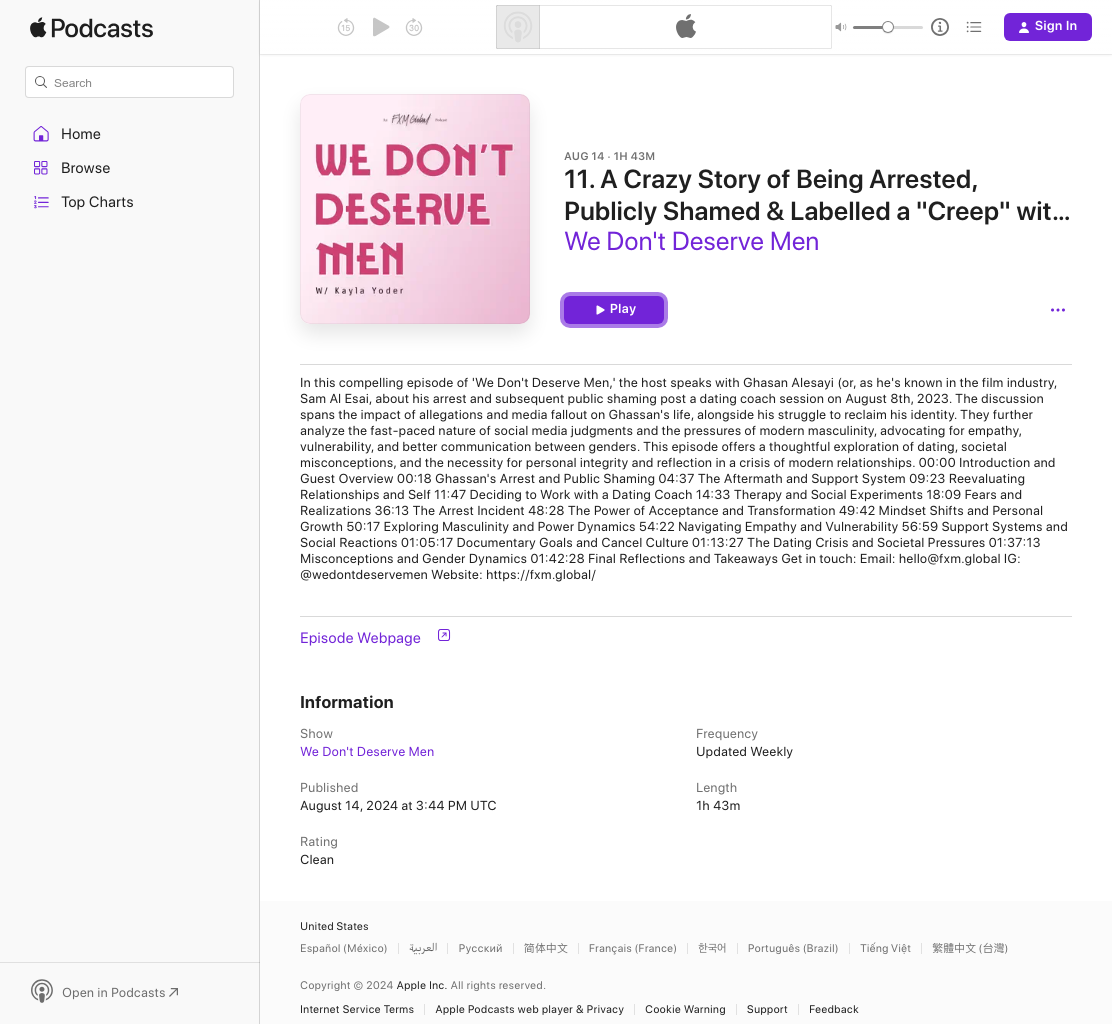The image size is (1112, 1024).
Task: Click the AUG 14 · 1H 43M text
Action: click(609, 156)
